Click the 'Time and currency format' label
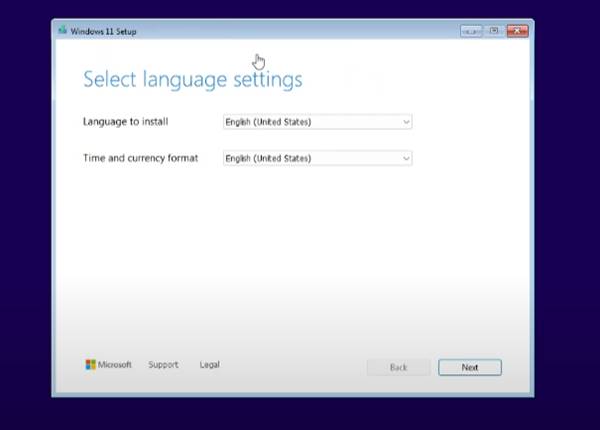 click(x=140, y=158)
